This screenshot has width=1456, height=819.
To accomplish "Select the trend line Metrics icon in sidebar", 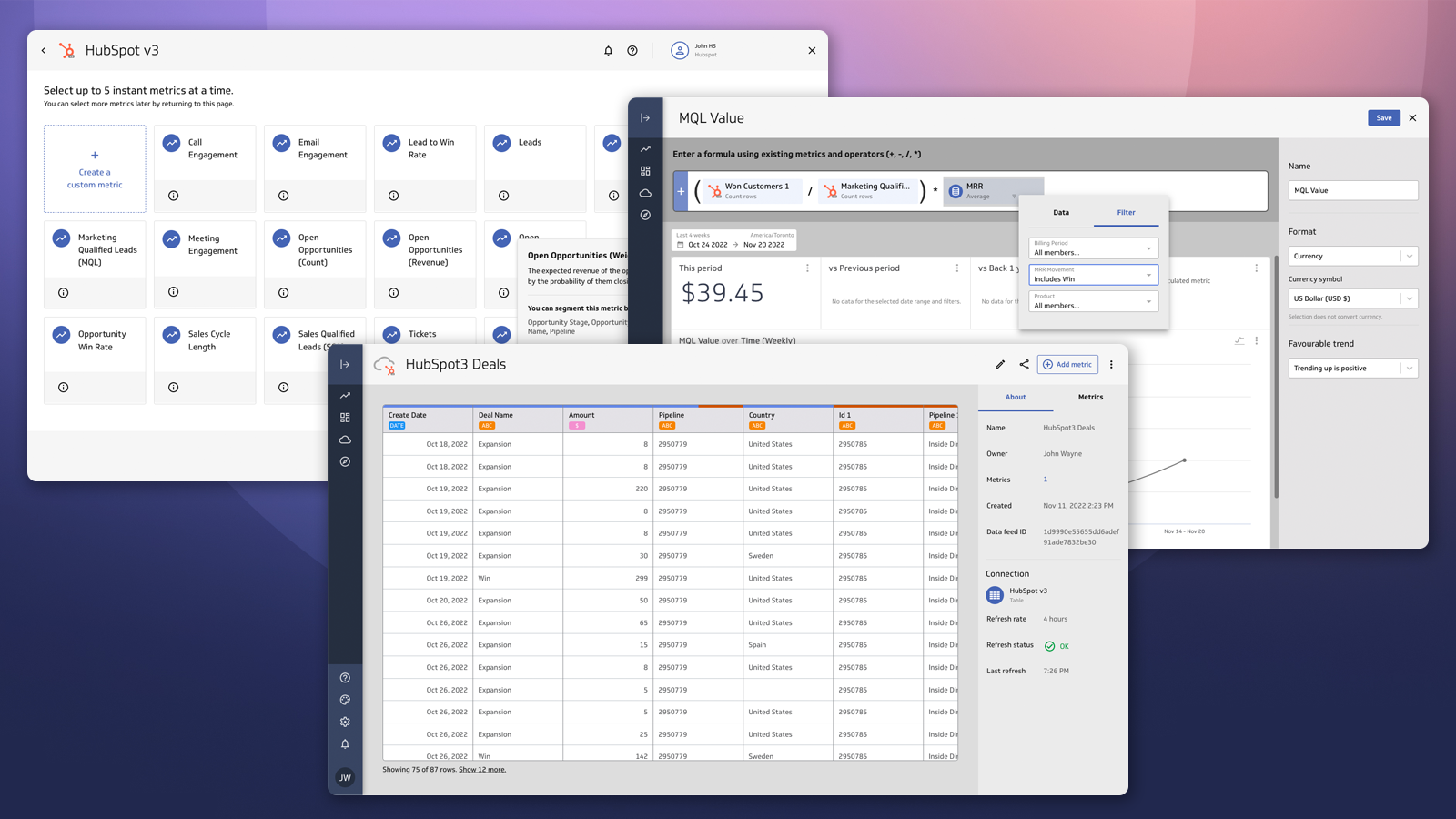I will click(x=345, y=395).
